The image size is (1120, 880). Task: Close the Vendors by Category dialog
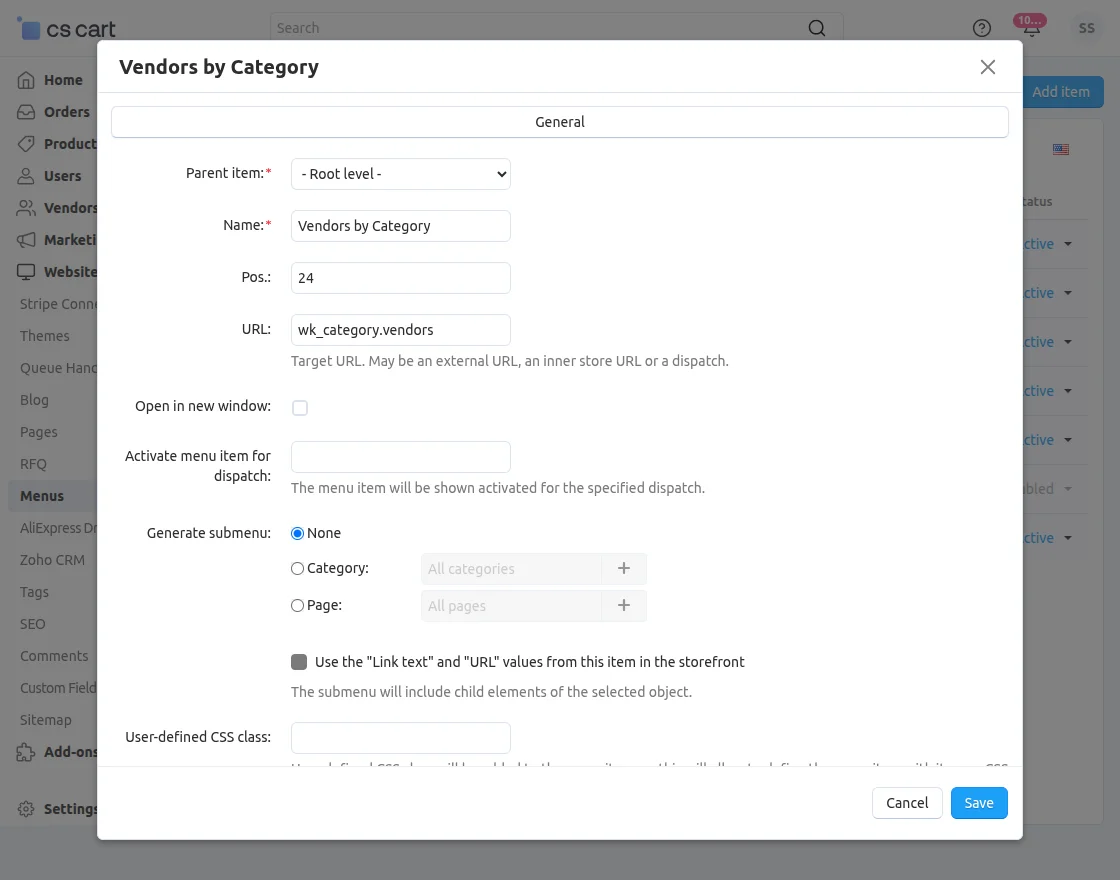[x=987, y=67]
